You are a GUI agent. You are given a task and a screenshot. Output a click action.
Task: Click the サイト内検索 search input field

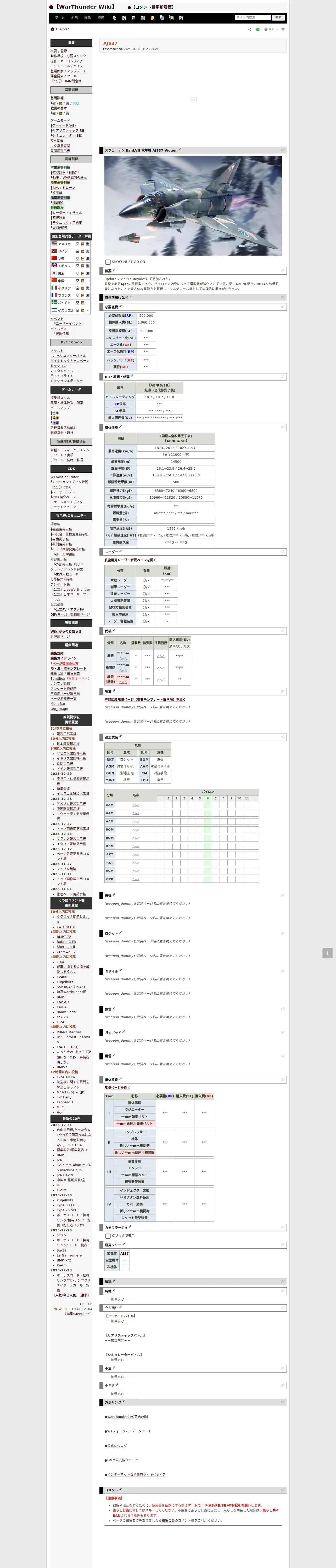[x=253, y=18]
